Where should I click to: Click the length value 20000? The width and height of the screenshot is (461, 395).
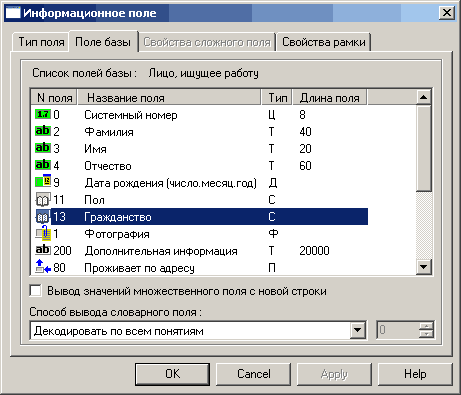click(x=314, y=251)
